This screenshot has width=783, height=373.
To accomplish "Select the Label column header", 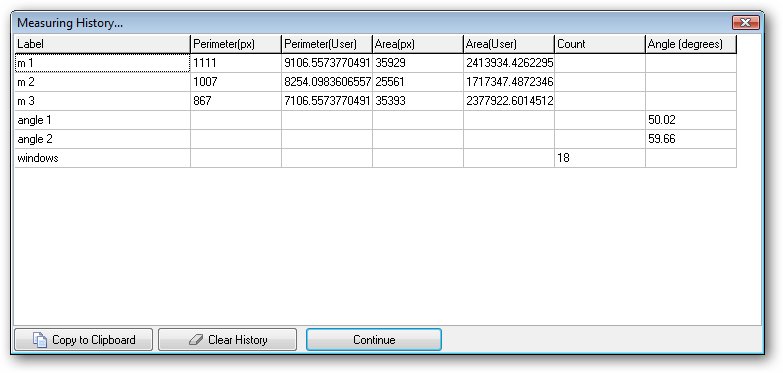I will tap(102, 44).
